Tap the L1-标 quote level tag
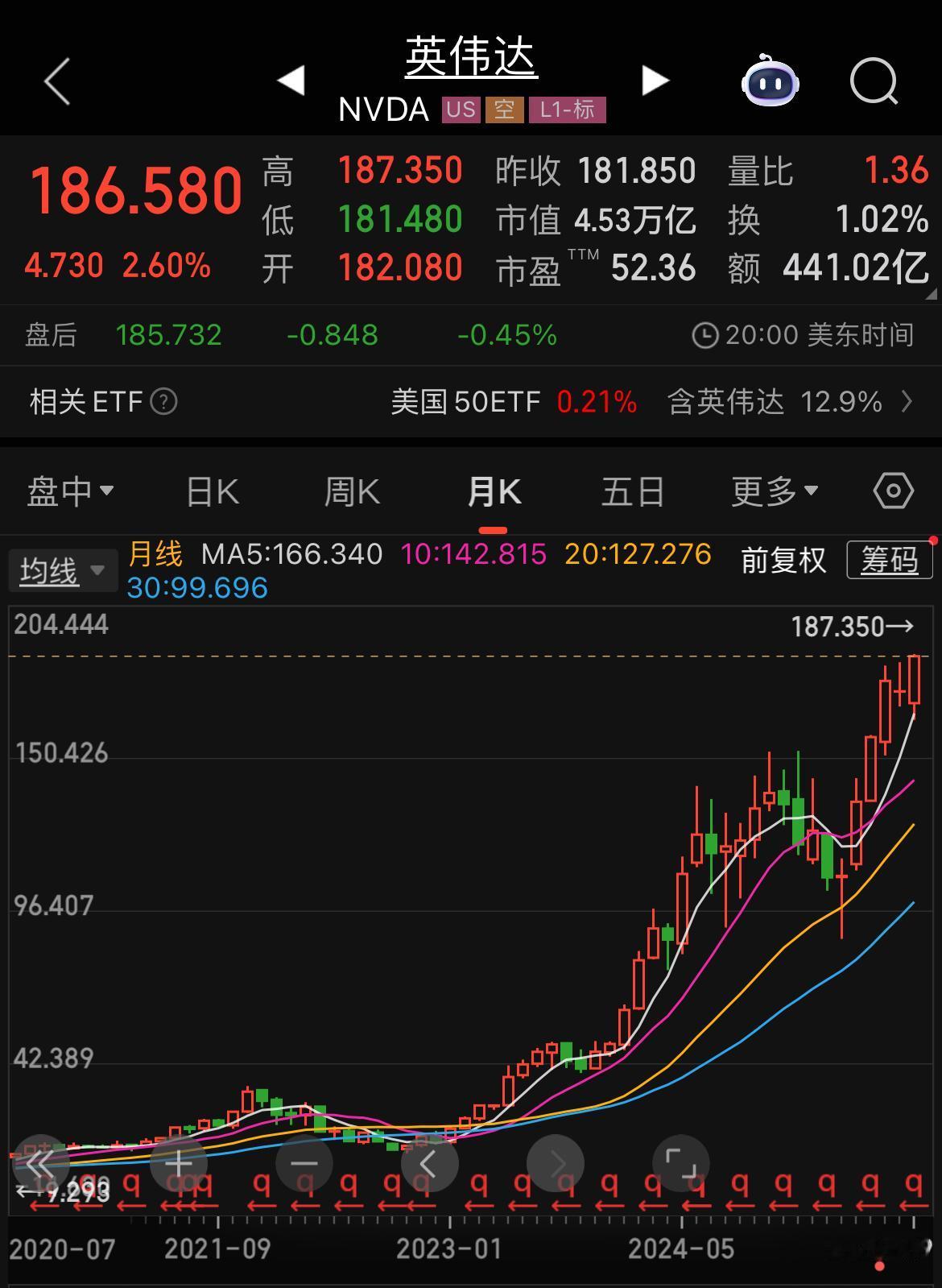Screen dimensions: 942x1288 coord(568,110)
